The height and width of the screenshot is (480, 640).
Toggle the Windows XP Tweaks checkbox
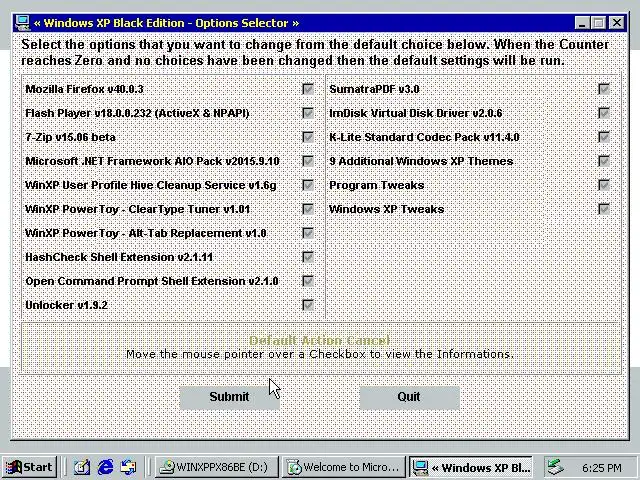604,209
